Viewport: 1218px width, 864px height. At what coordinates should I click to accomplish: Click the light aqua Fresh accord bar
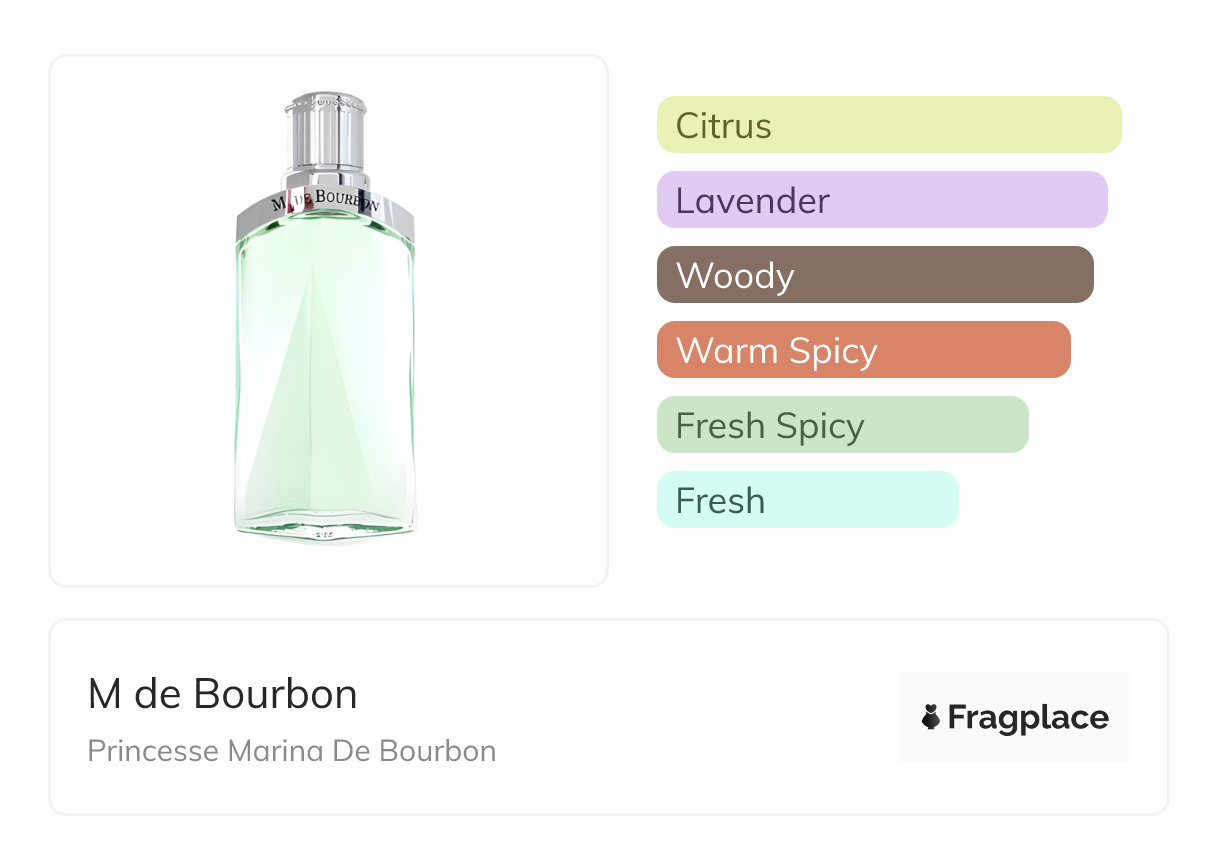[807, 500]
